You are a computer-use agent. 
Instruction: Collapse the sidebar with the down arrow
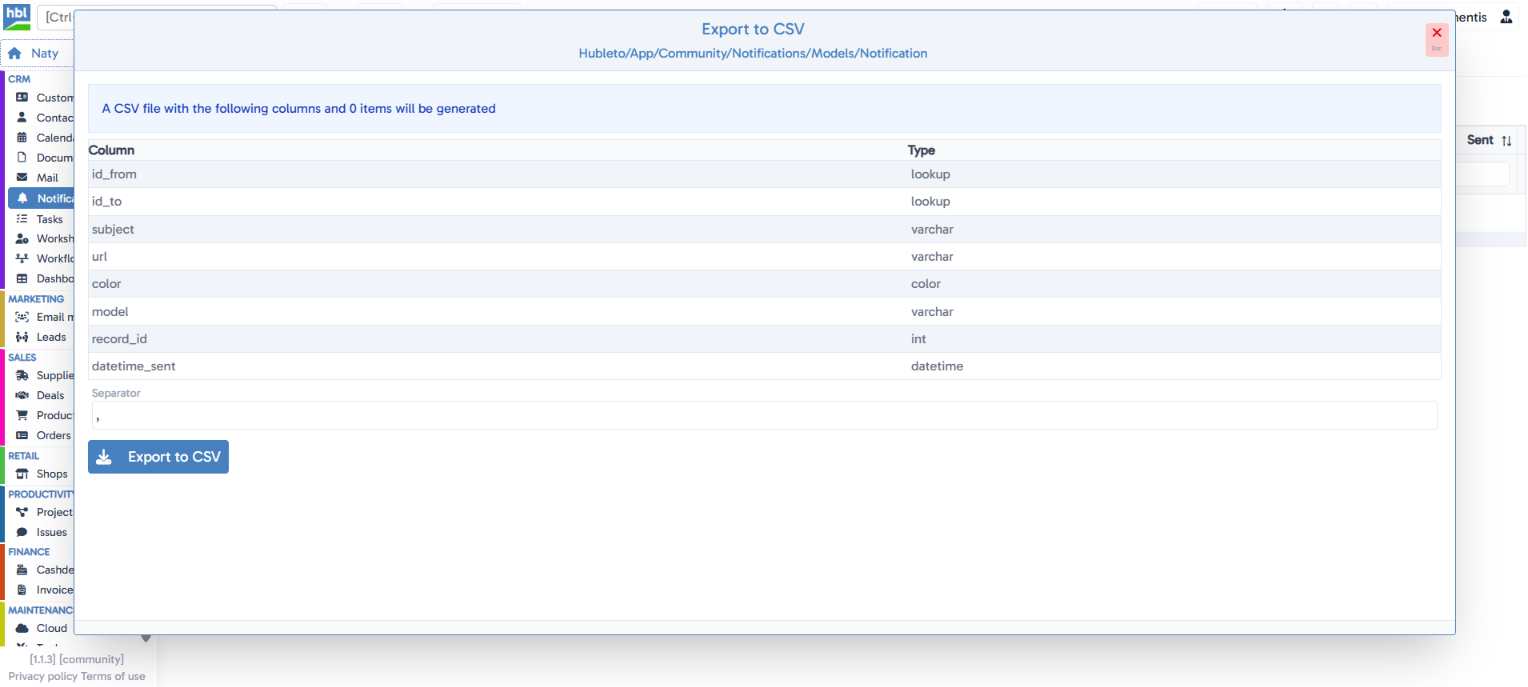[146, 638]
